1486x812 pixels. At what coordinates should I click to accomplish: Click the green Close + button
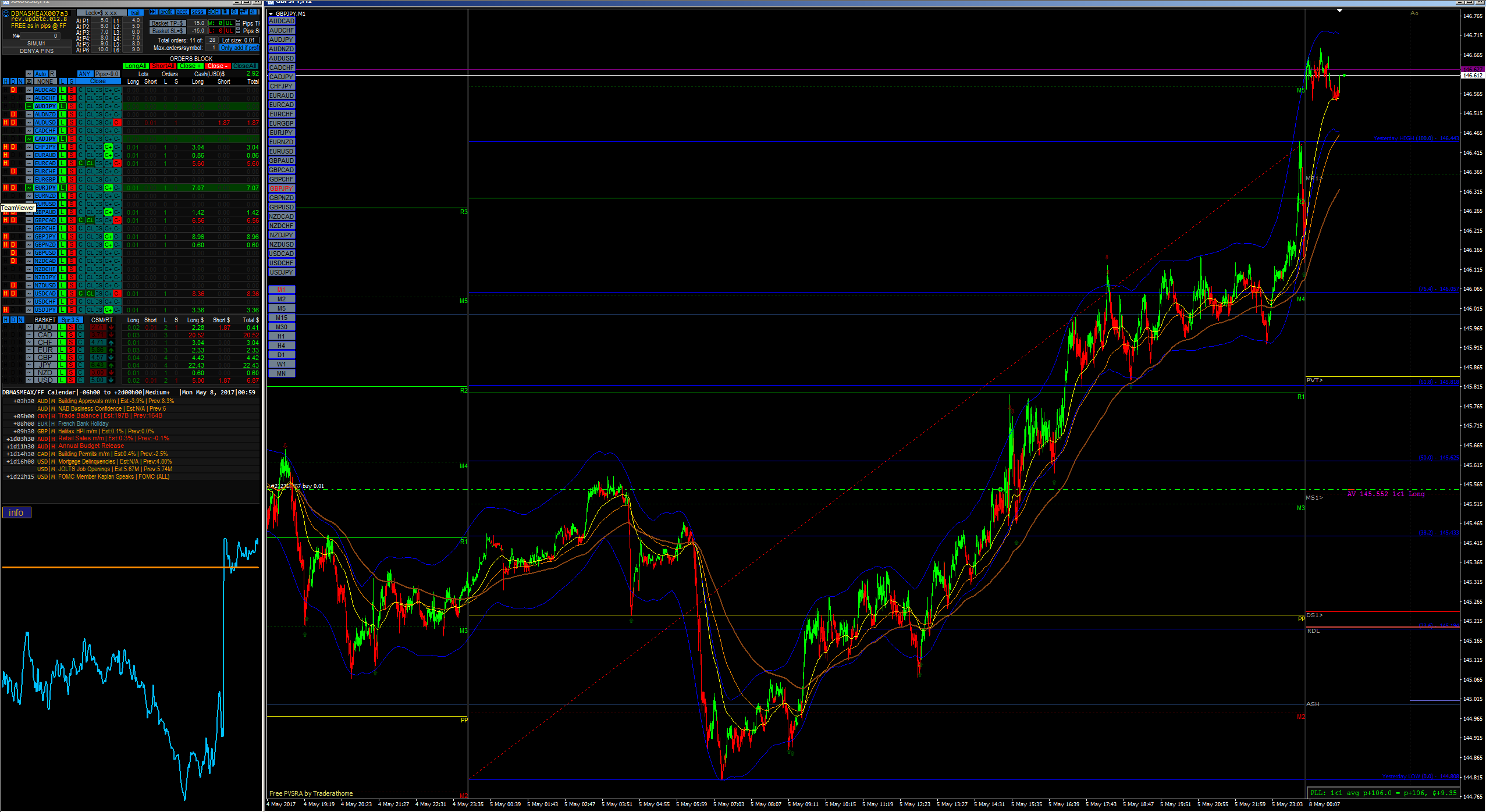[x=190, y=66]
